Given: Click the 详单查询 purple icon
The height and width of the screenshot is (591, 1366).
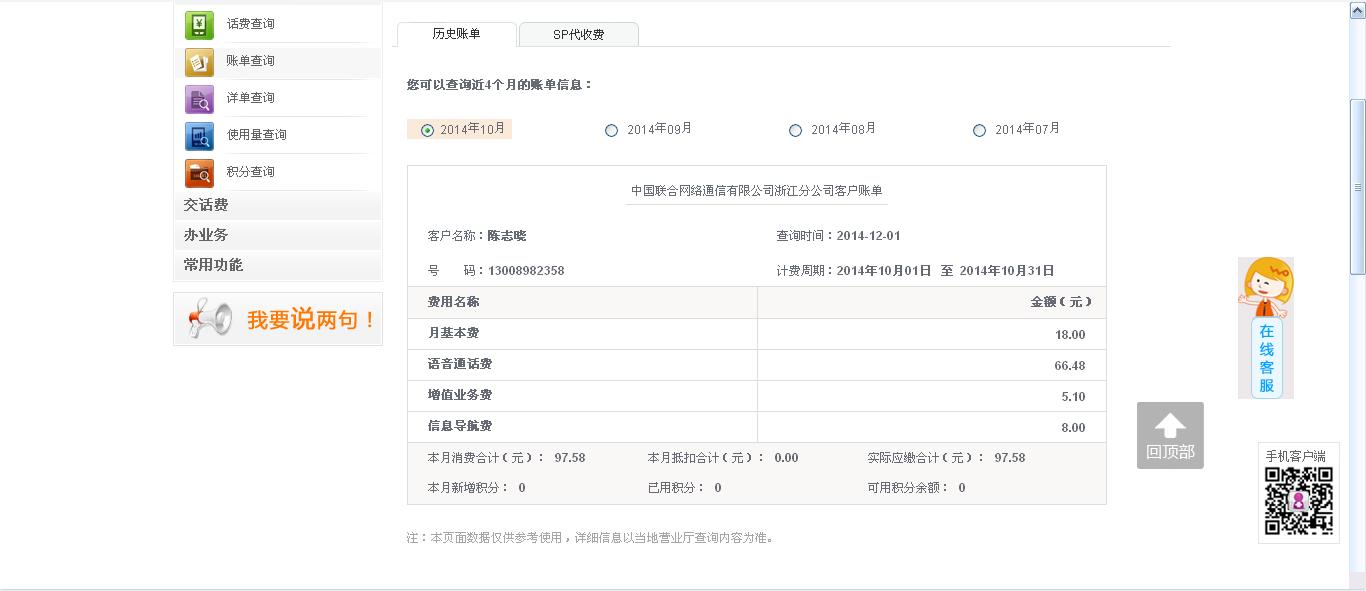Looking at the screenshot, I should point(199,99).
